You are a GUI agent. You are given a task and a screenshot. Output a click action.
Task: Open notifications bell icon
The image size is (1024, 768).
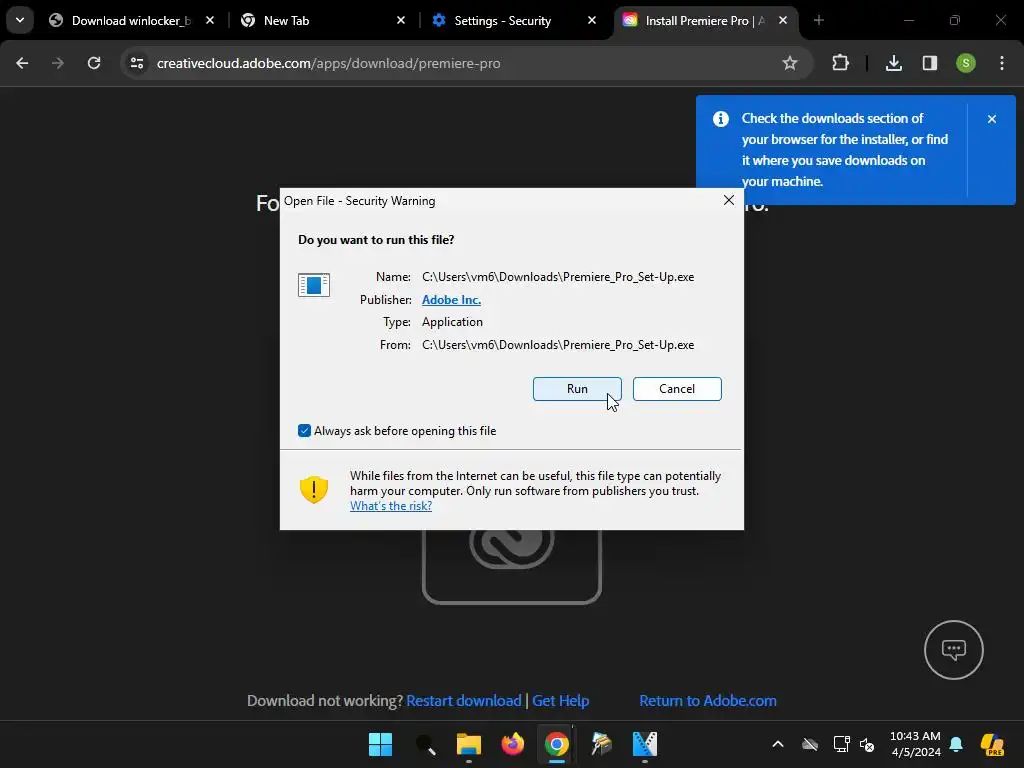(x=956, y=744)
